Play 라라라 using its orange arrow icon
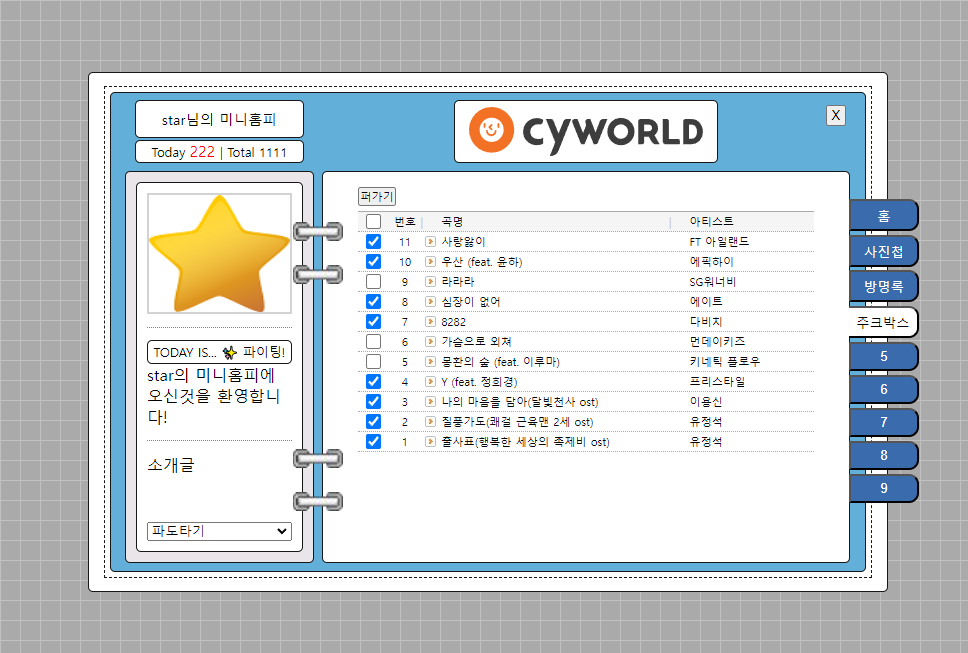The height and width of the screenshot is (653, 968). 430,281
